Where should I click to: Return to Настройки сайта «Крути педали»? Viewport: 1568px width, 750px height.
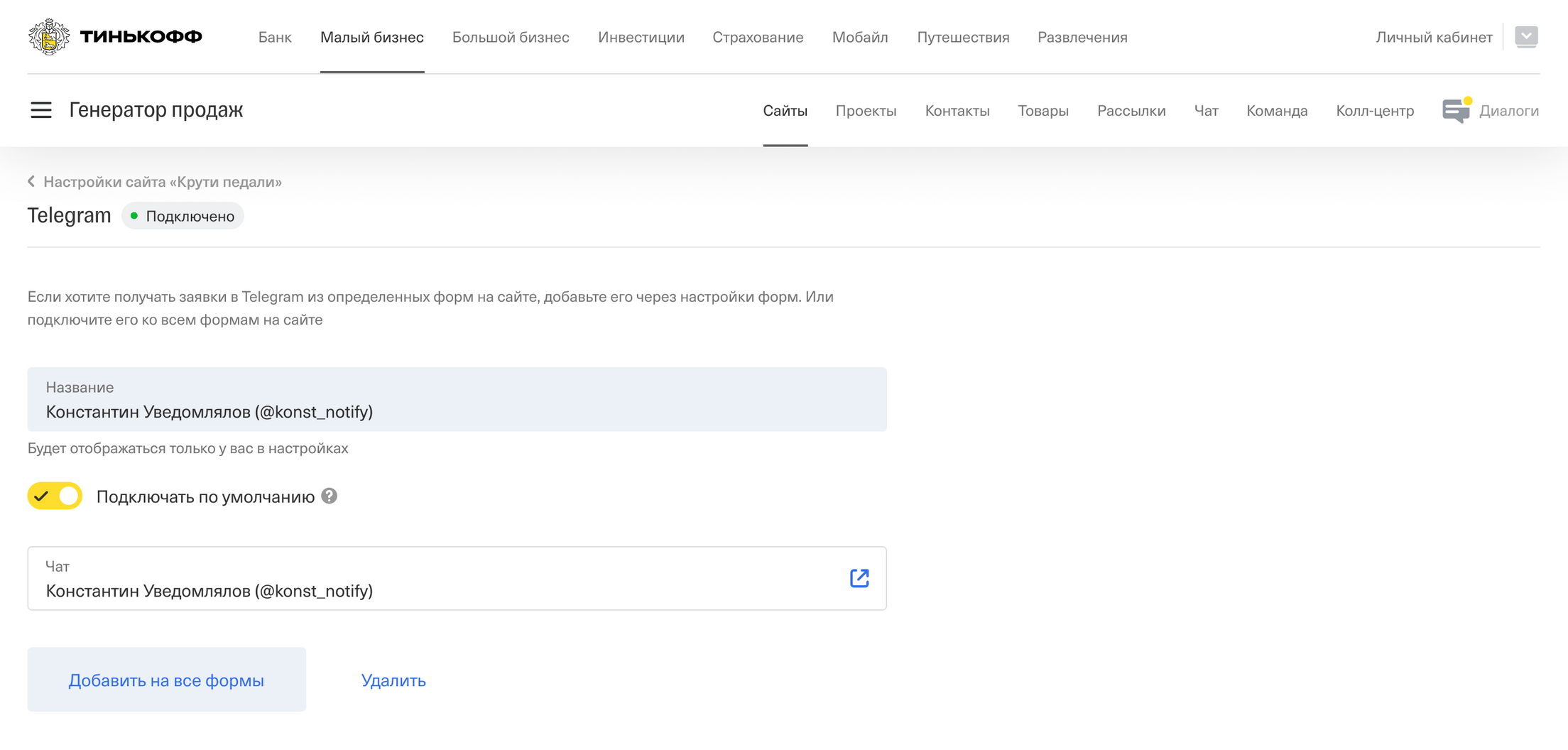pyautogui.click(x=163, y=182)
